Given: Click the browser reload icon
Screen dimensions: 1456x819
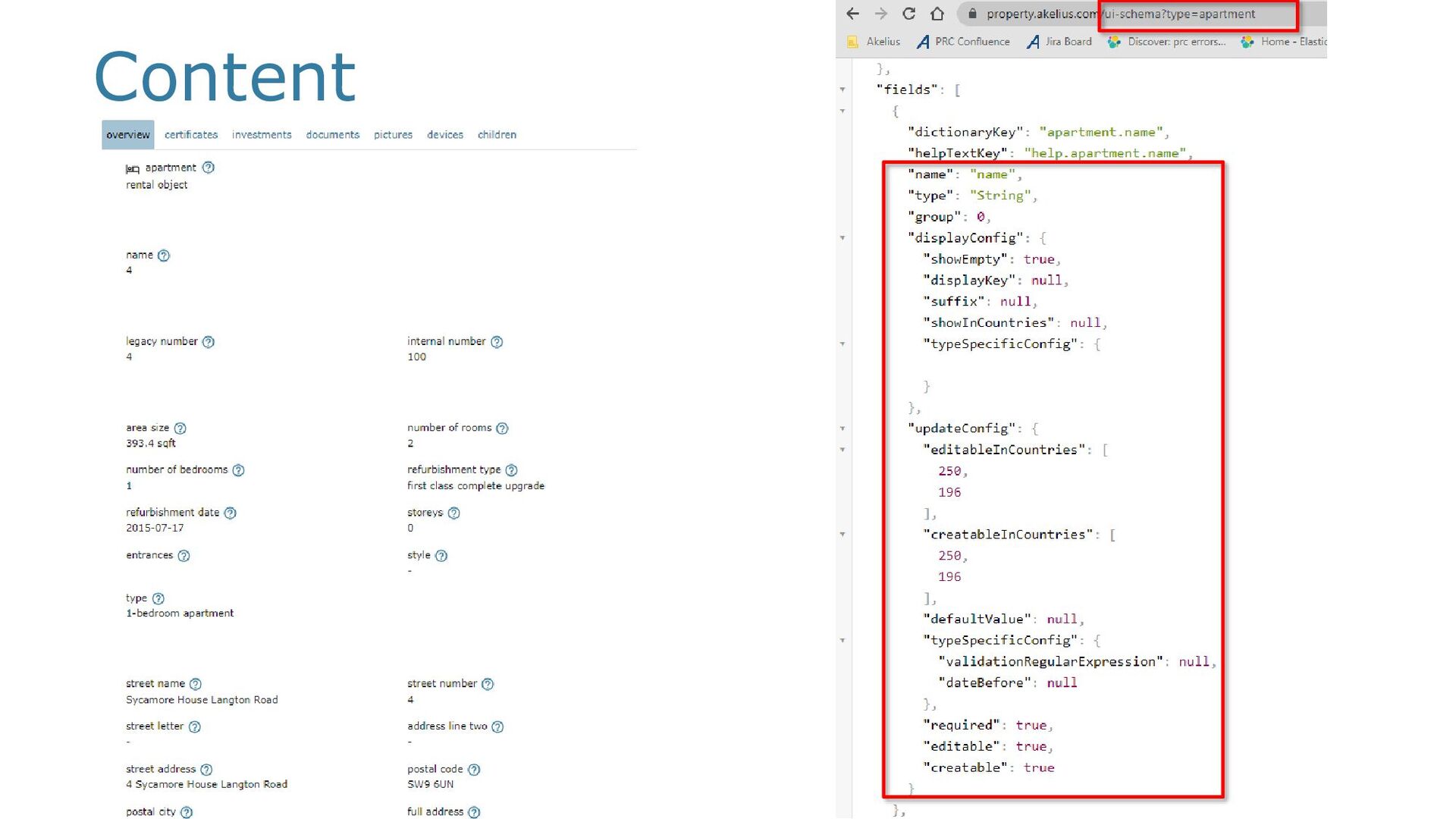Looking at the screenshot, I should click(908, 14).
